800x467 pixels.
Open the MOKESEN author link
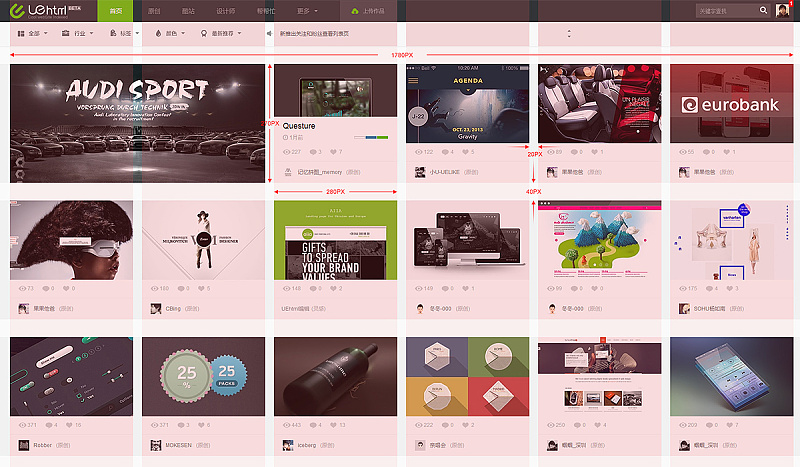tap(179, 445)
